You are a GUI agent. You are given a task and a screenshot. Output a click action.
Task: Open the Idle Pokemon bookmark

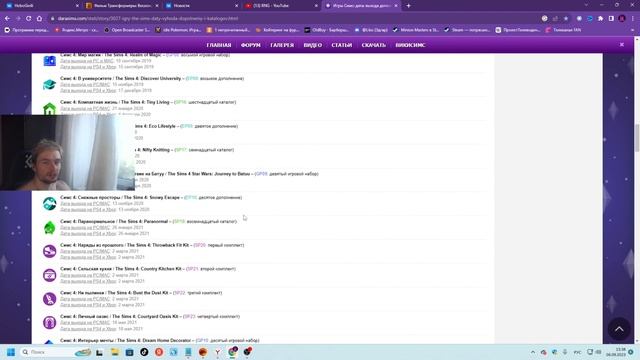coord(178,30)
